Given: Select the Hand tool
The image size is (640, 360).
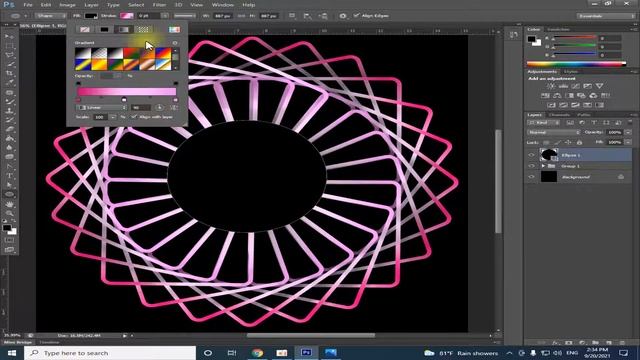Looking at the screenshot, I should (9, 204).
